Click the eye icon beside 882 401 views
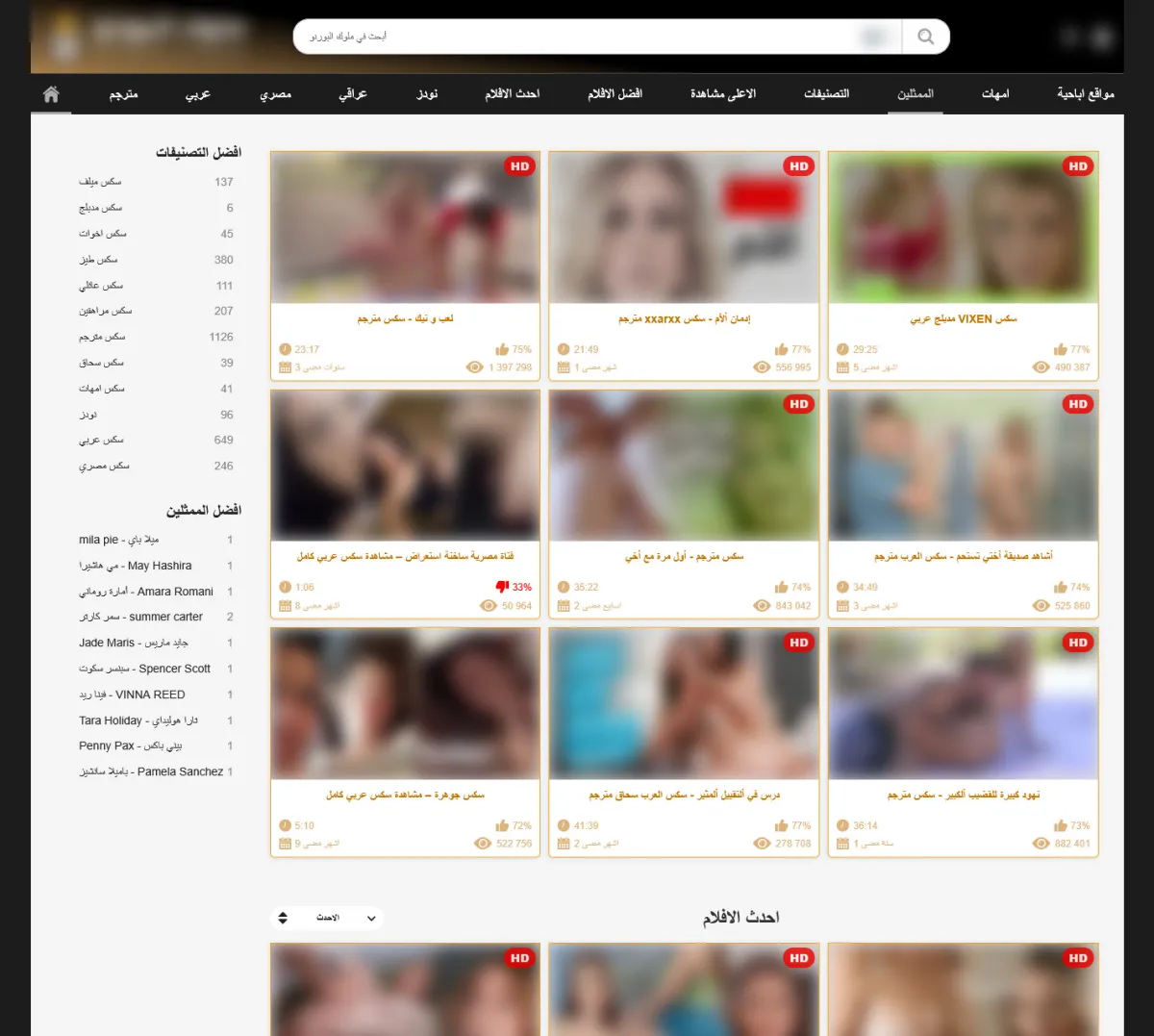The width and height of the screenshot is (1154, 1036). click(x=1041, y=844)
